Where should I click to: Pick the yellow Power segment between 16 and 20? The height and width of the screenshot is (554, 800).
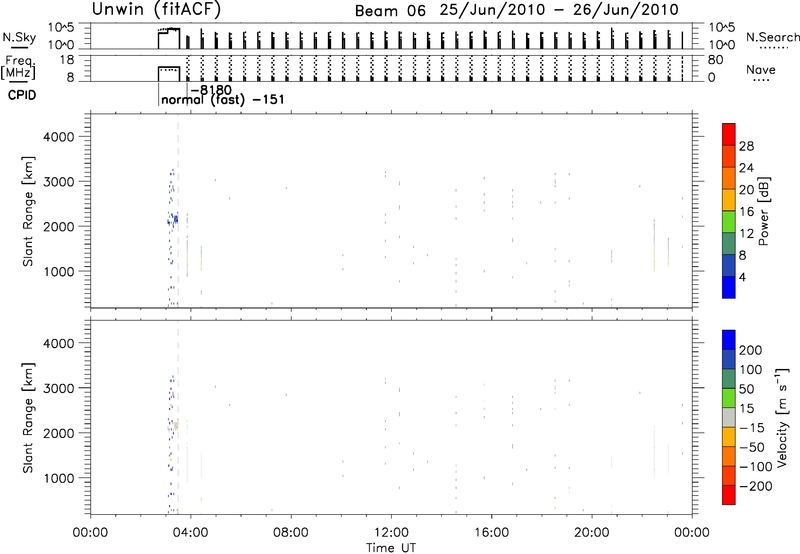coord(729,200)
